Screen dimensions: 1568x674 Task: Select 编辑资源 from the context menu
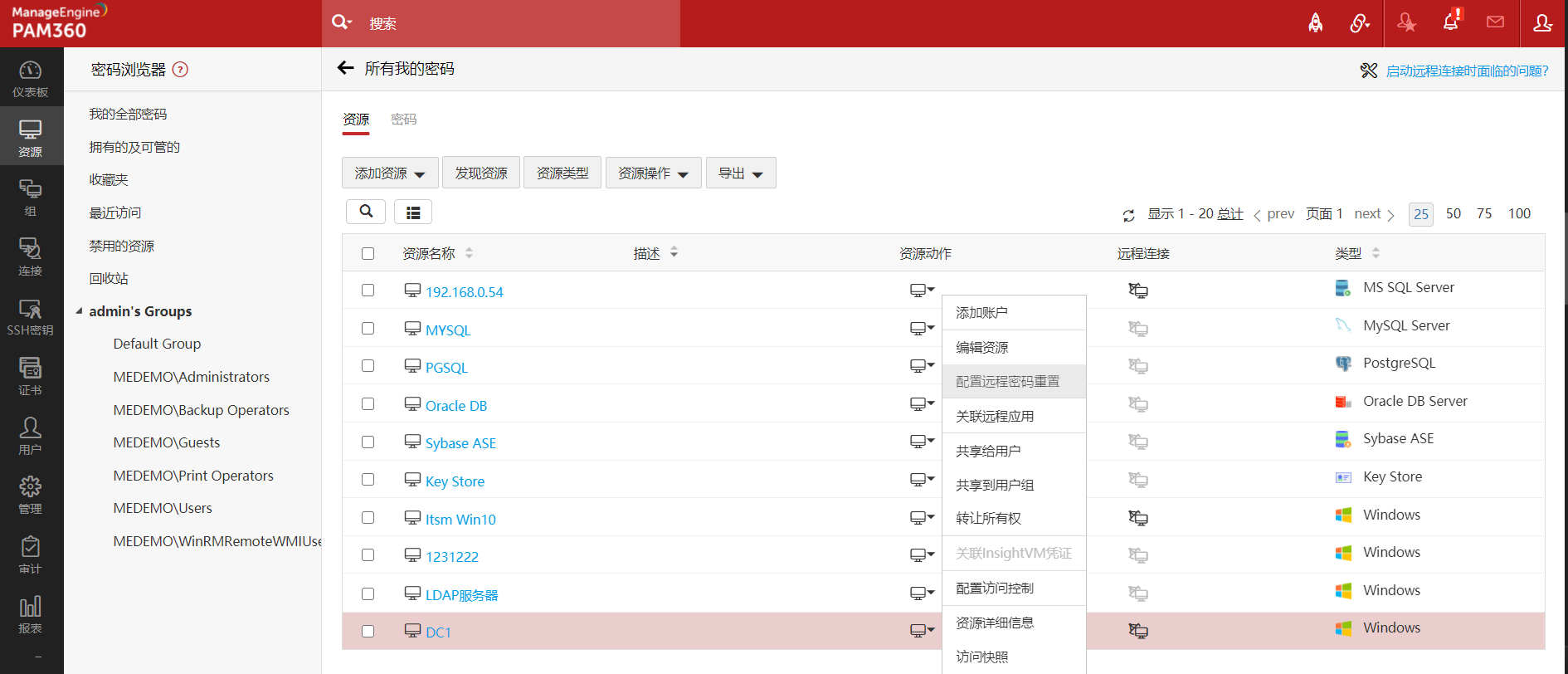pyautogui.click(x=1015, y=348)
